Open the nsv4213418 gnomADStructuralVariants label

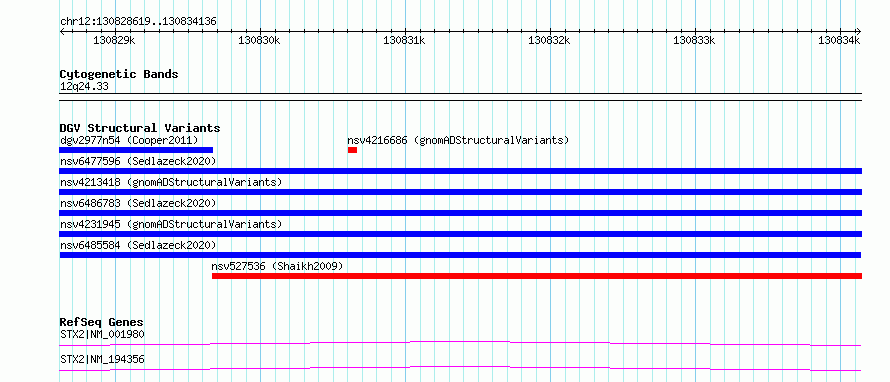point(171,182)
